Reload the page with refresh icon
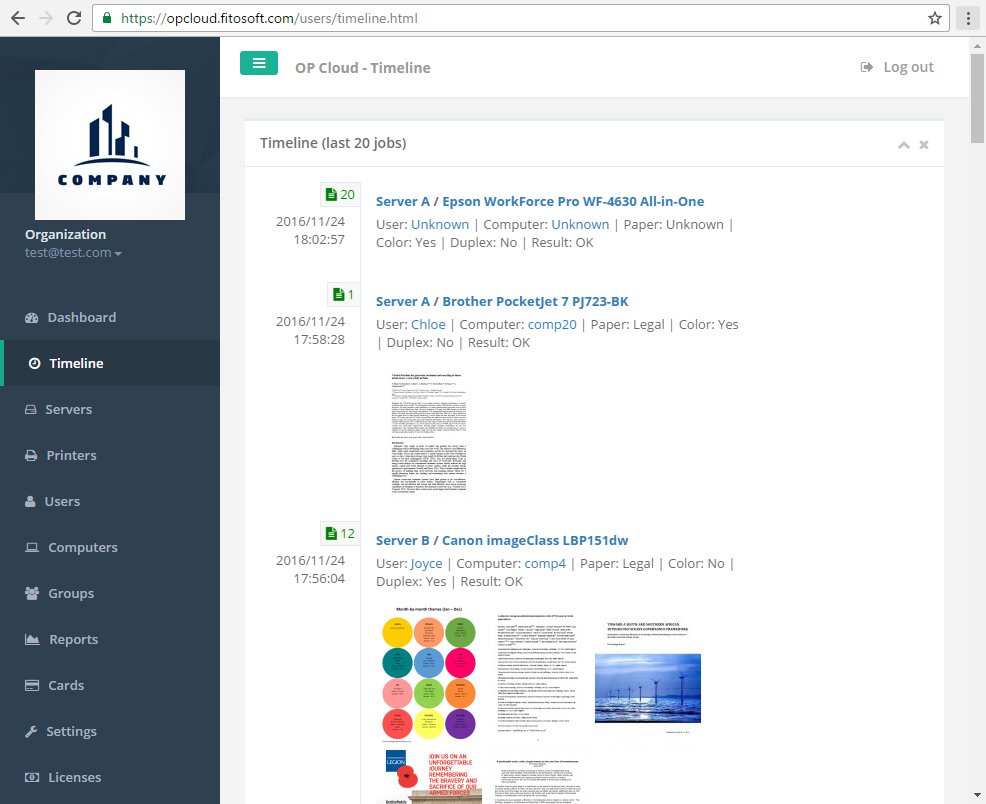This screenshot has height=804, width=986. pyautogui.click(x=74, y=18)
